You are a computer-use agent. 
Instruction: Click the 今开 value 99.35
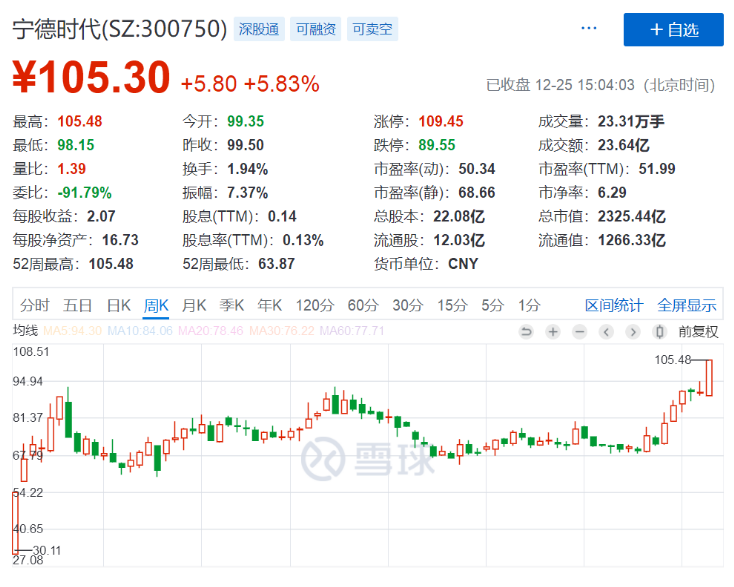coord(246,122)
